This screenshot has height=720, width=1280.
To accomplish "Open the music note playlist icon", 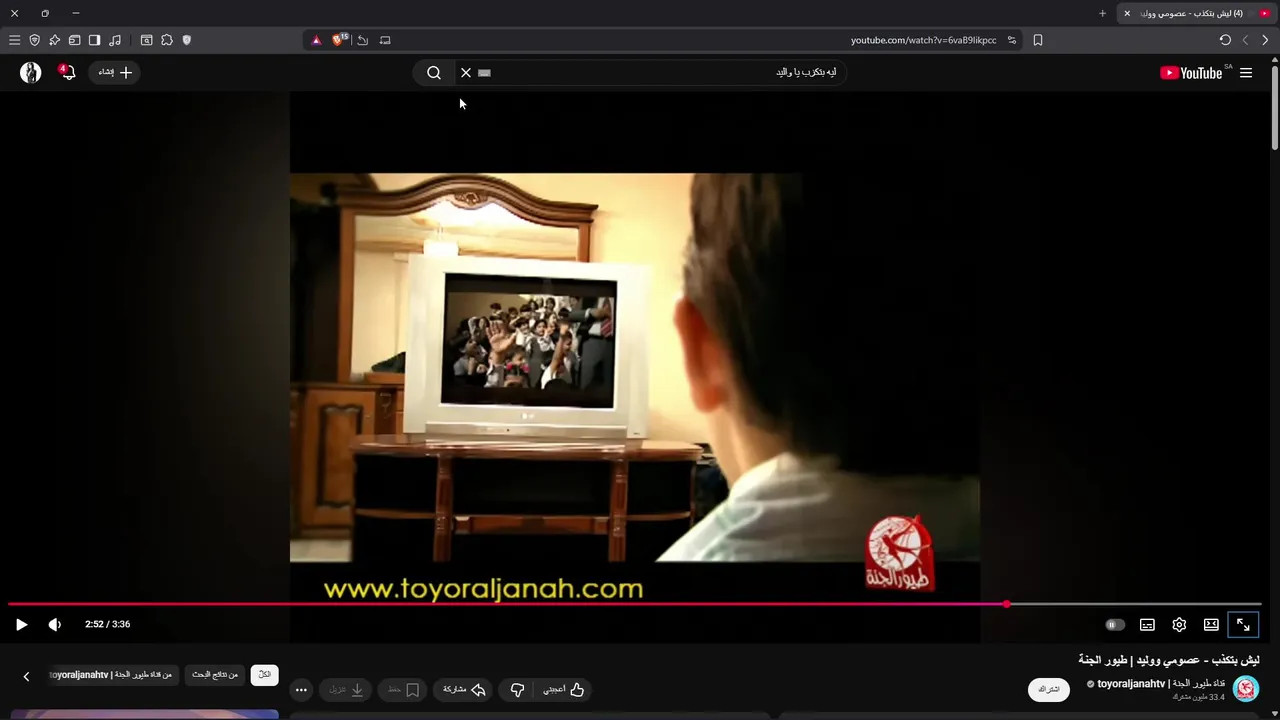I will pos(115,40).
